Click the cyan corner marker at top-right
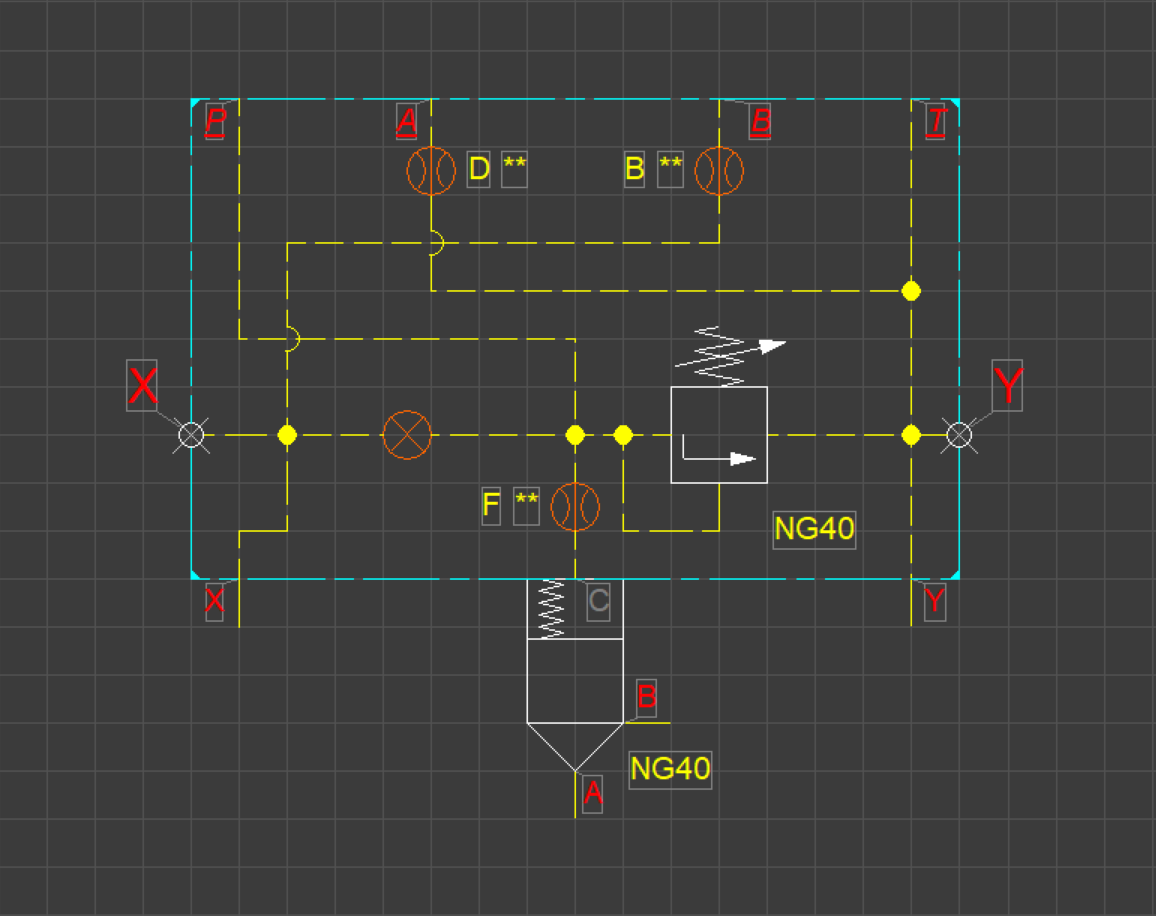 pyautogui.click(x=955, y=103)
